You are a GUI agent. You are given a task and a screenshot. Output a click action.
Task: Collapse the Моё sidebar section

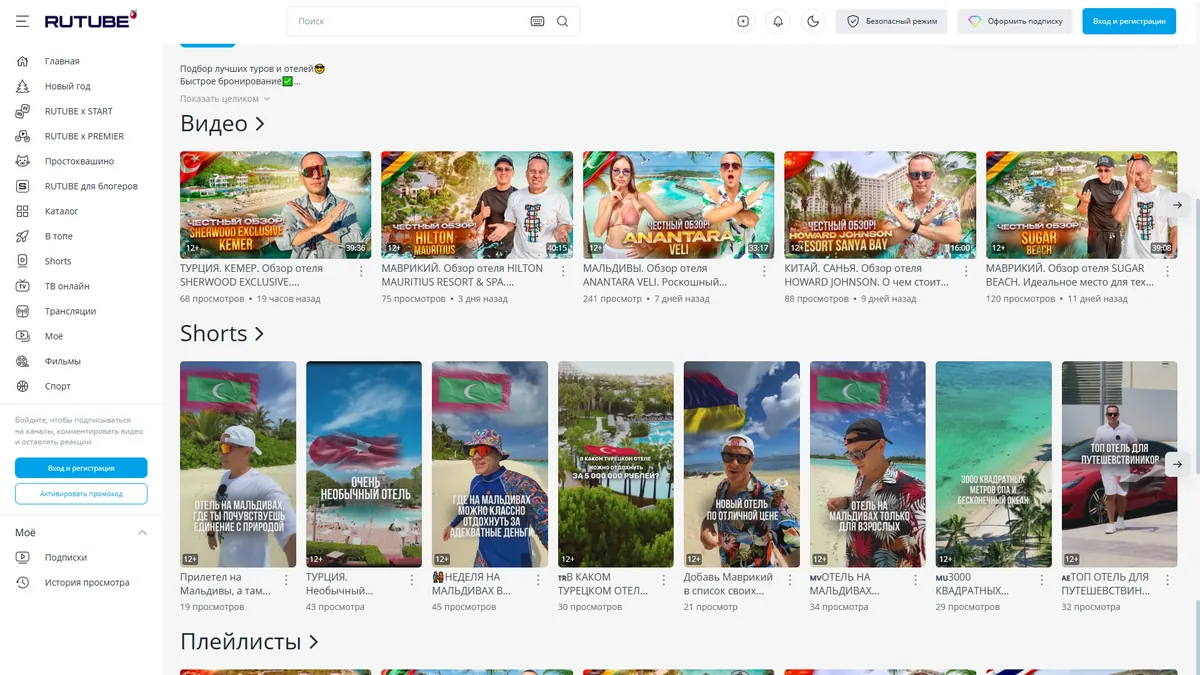142,532
